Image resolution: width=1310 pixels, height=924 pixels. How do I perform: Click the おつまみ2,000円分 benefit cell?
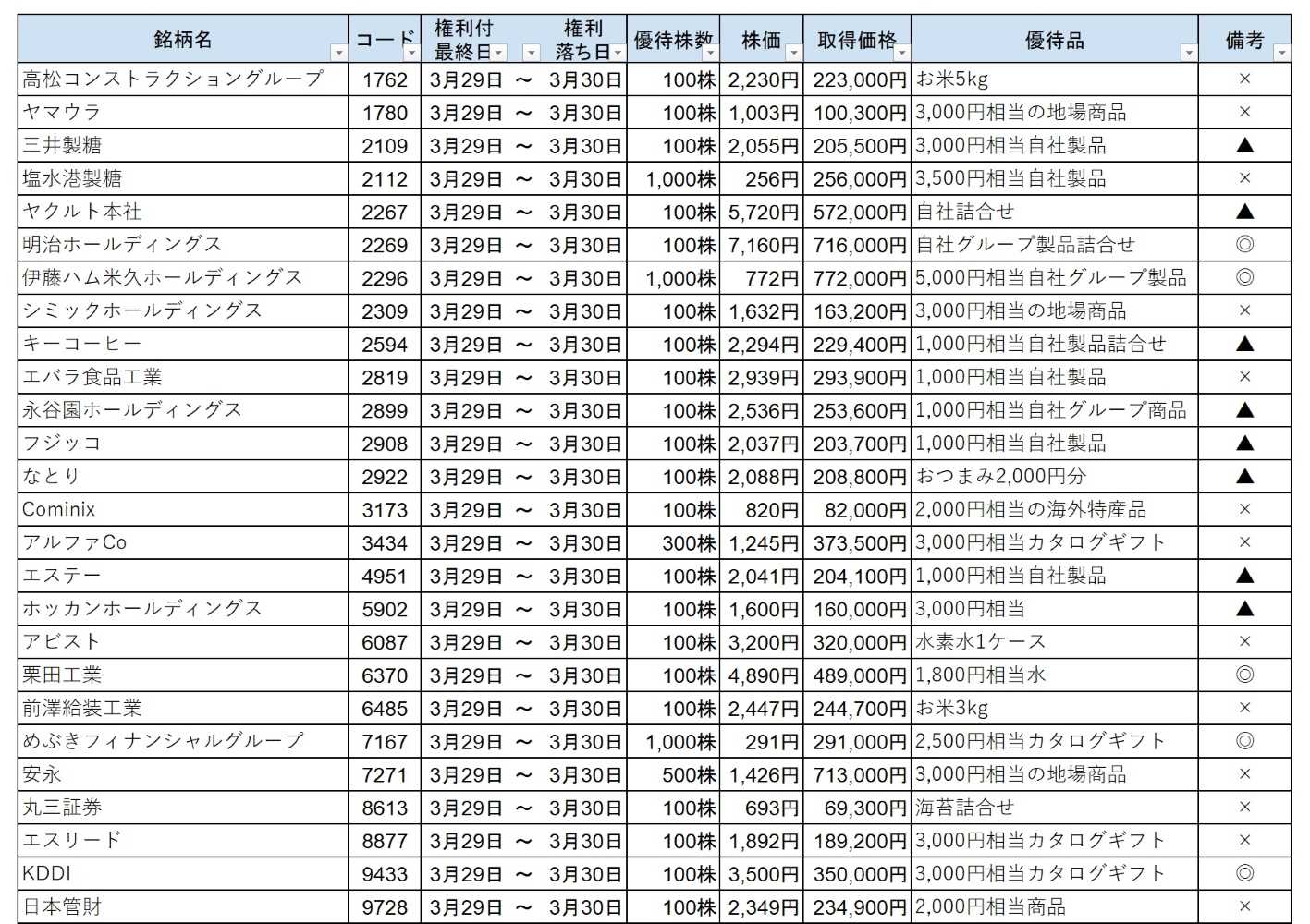1055,477
